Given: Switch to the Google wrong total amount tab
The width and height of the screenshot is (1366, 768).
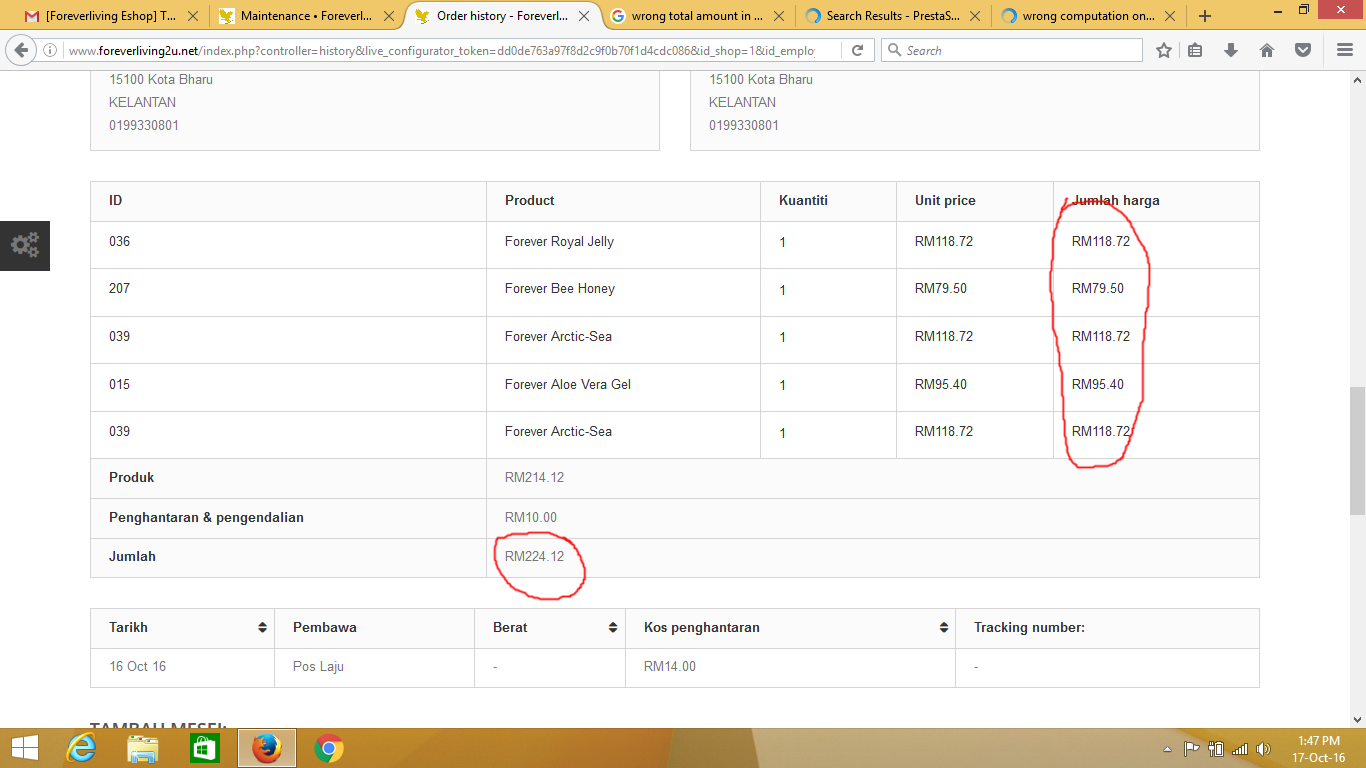Looking at the screenshot, I should tap(697, 16).
